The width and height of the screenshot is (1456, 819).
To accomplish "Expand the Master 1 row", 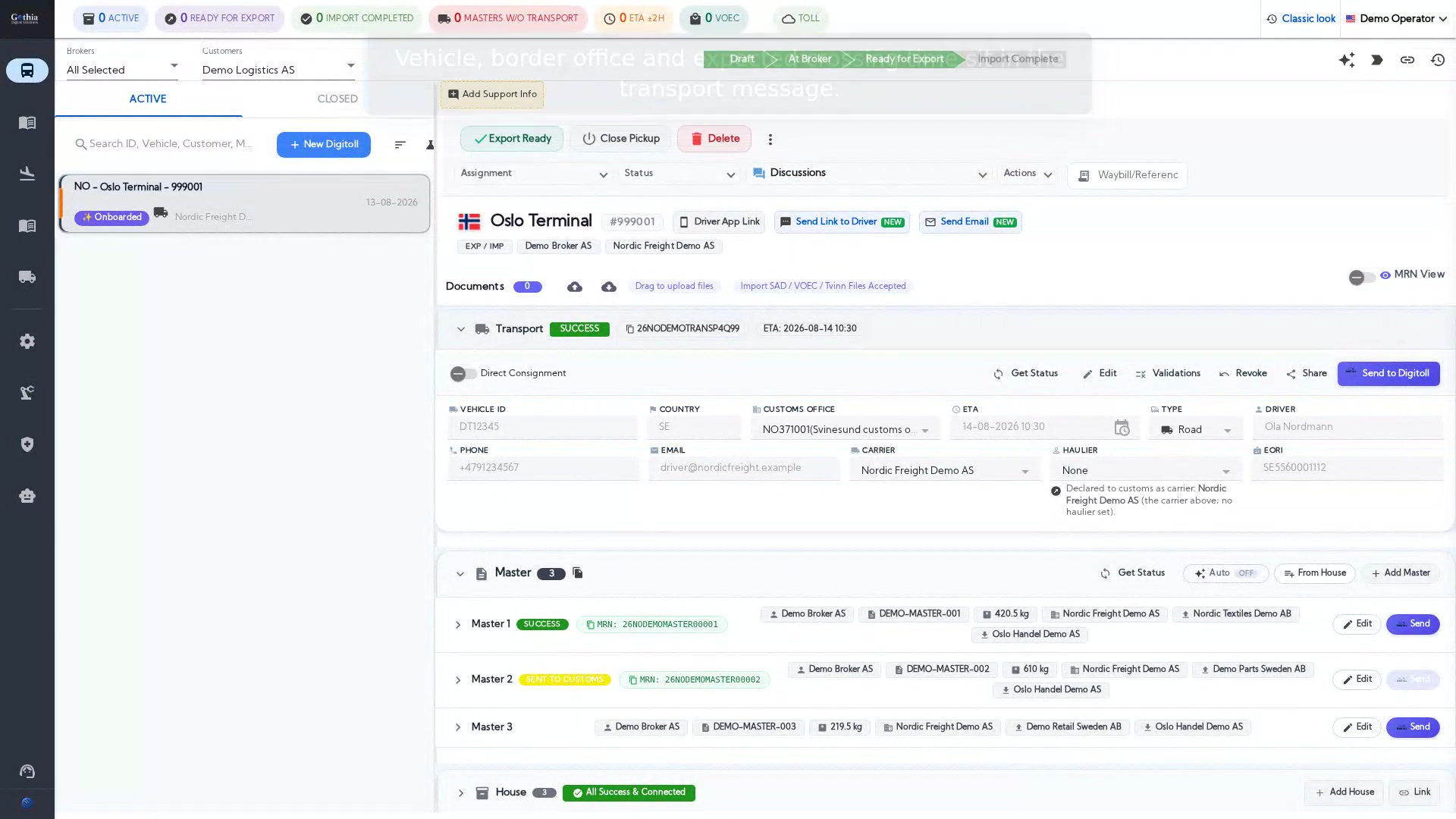I will [458, 625].
